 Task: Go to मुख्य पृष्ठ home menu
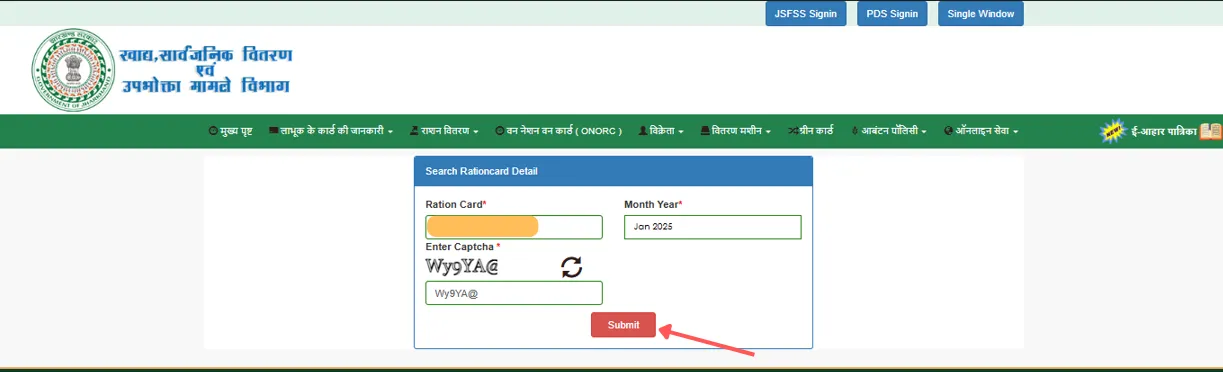(x=230, y=131)
